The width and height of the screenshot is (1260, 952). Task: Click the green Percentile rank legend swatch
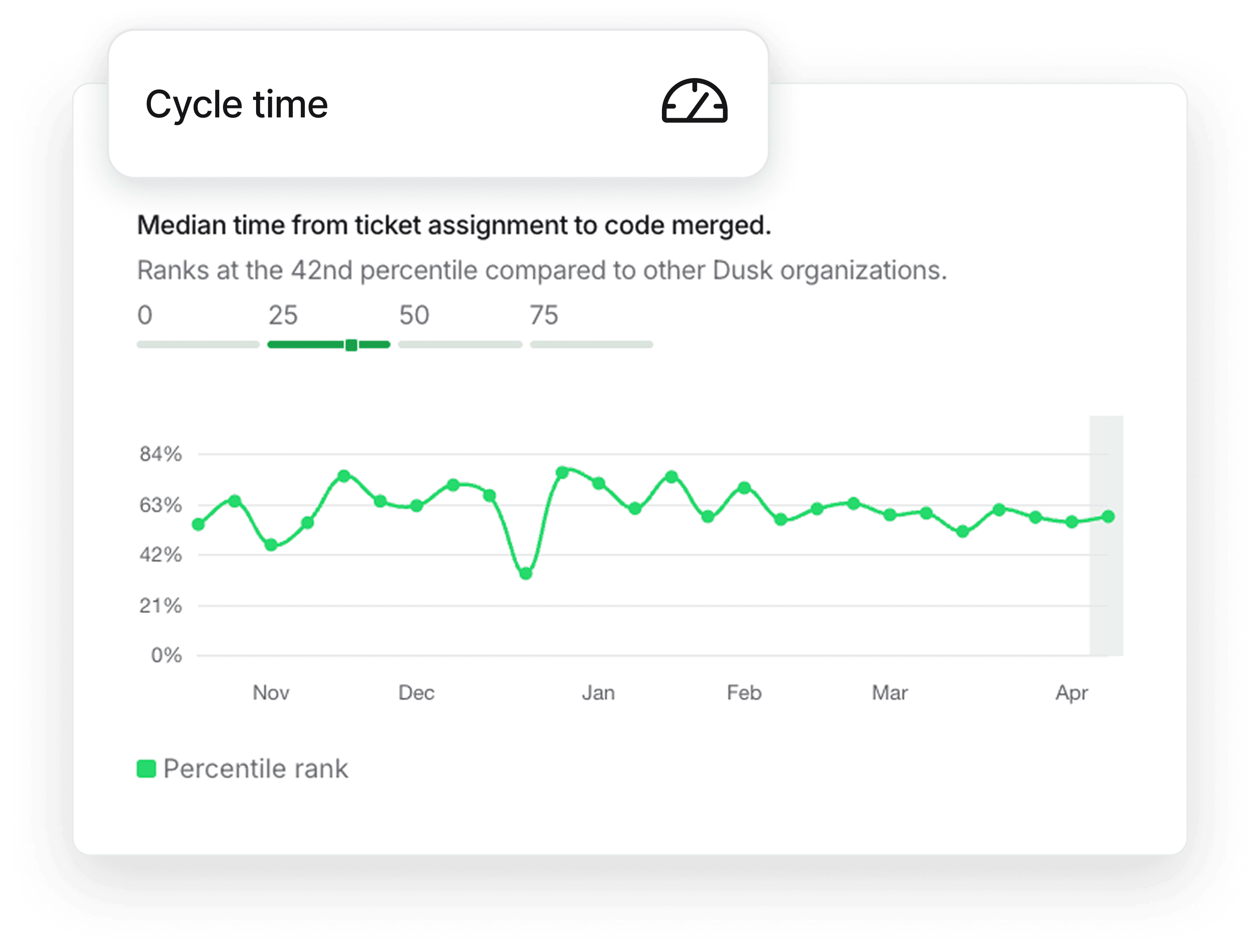click(x=146, y=769)
